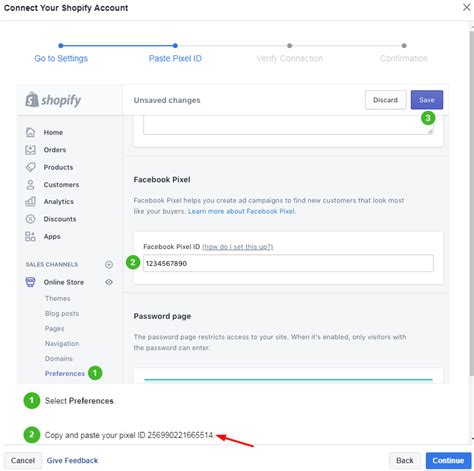Add a sales channel with plus icon
Viewport: 474px width, 471px height.
109,264
